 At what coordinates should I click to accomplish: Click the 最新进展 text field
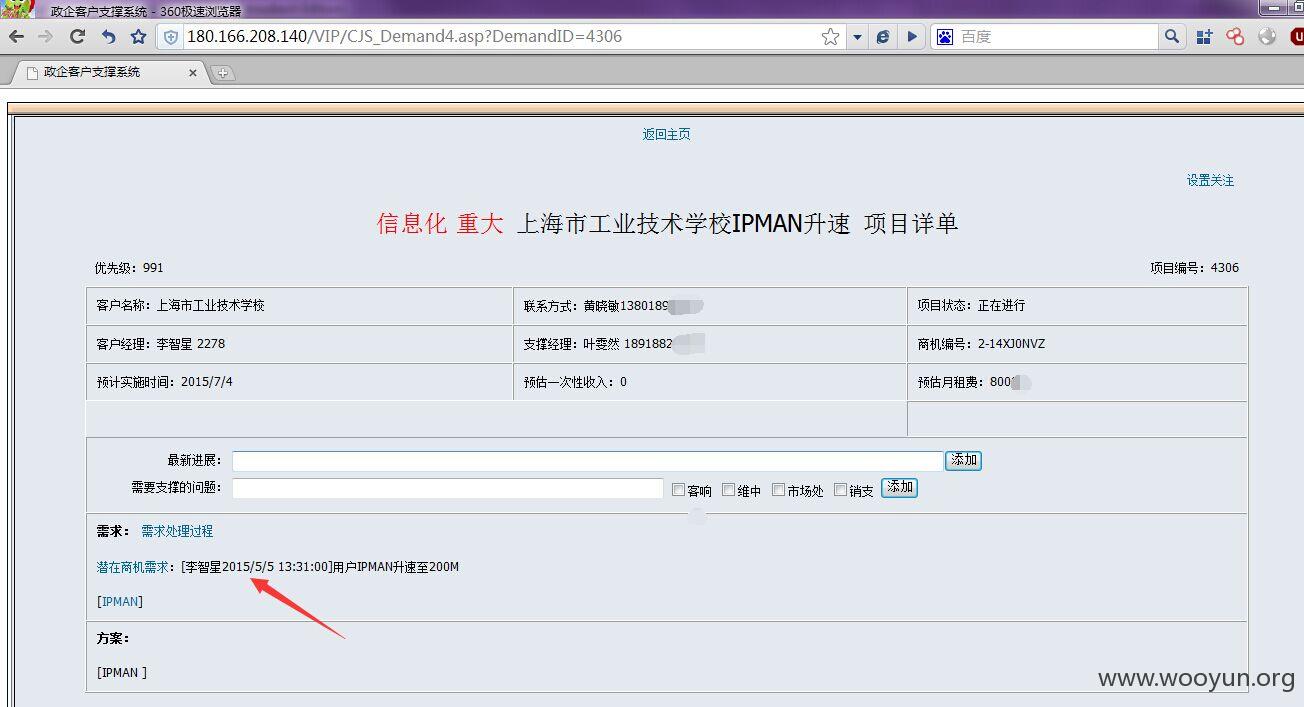click(x=588, y=461)
